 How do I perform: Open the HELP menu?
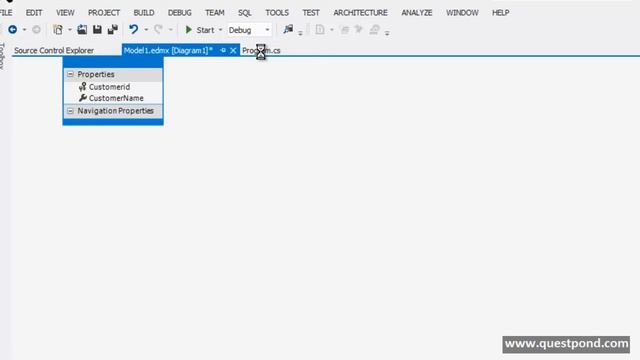tap(500, 13)
